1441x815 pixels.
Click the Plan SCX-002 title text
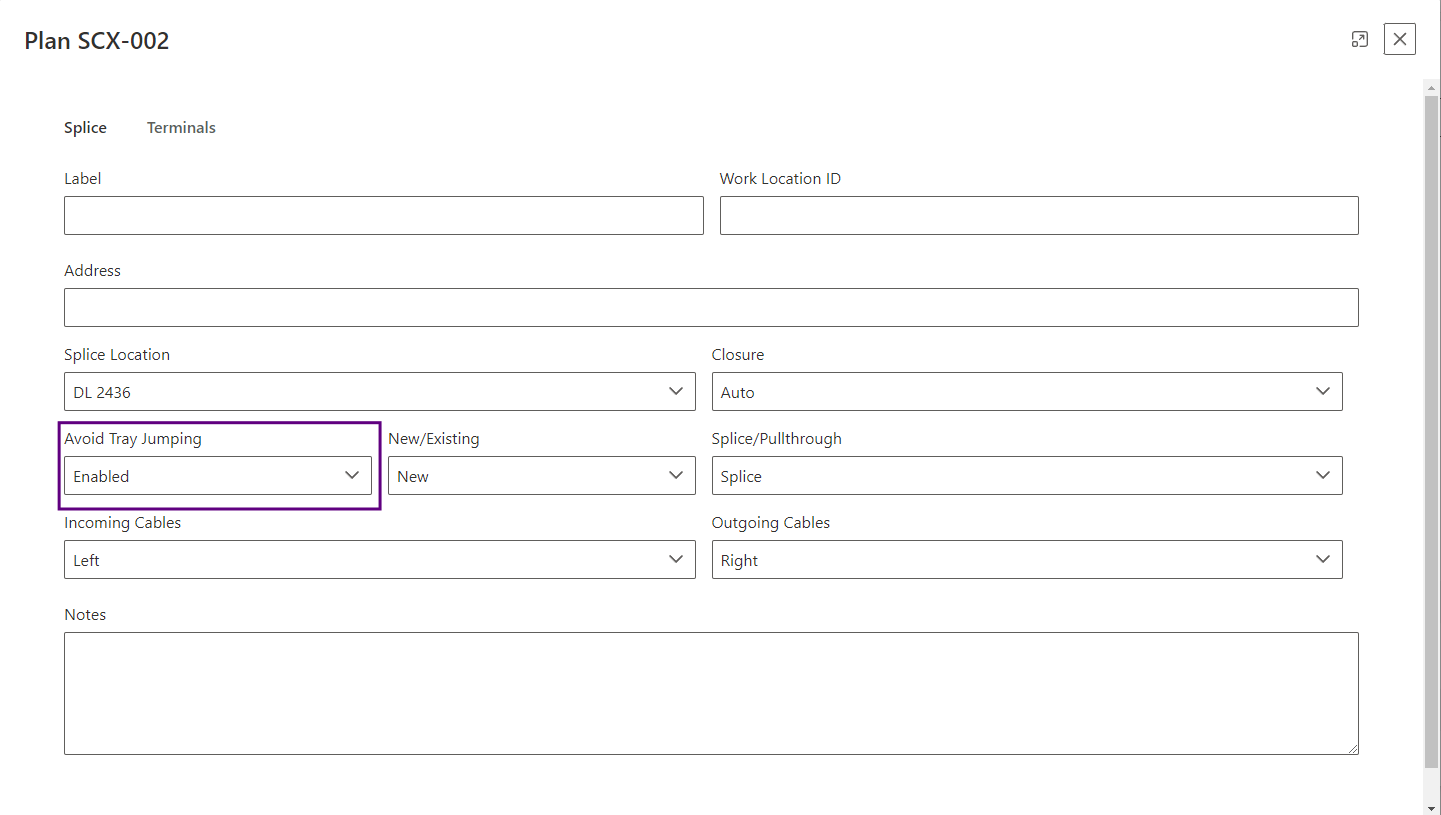coord(97,41)
